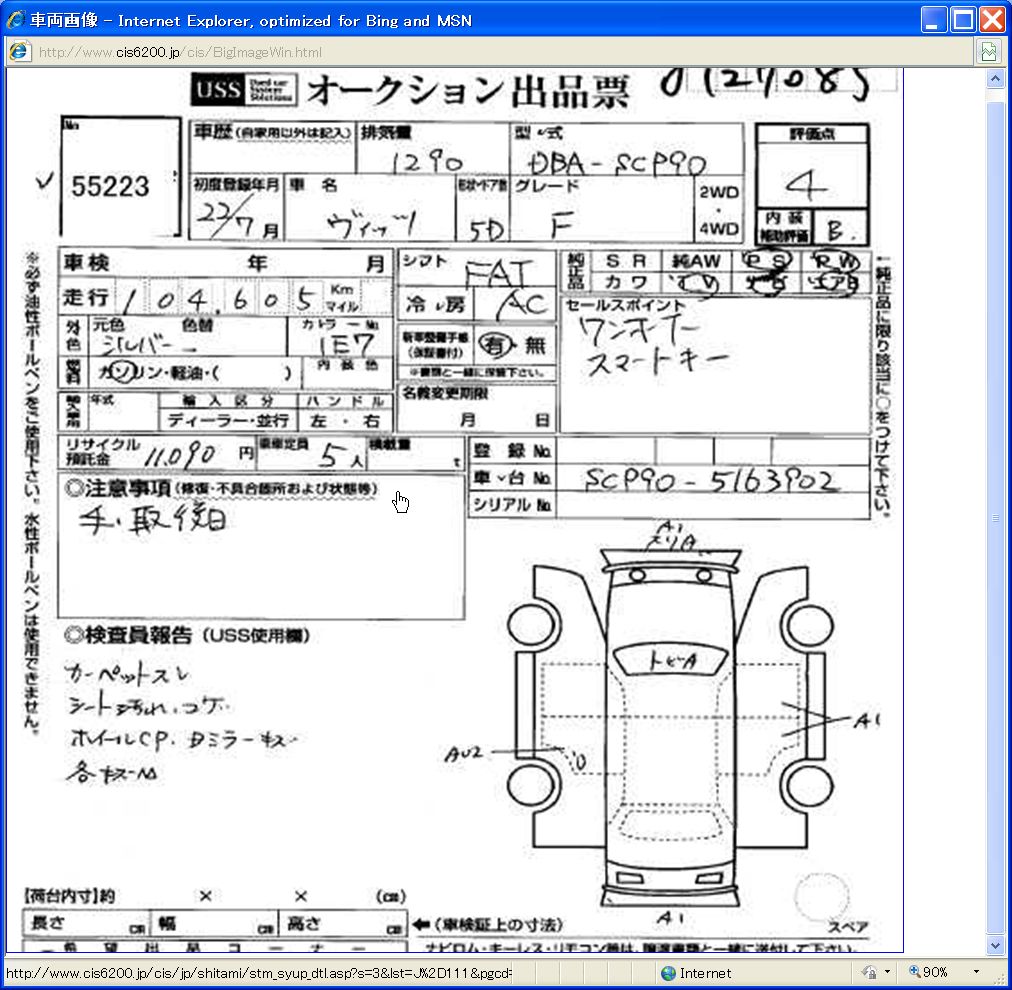The width and height of the screenshot is (1012, 990).
Task: Click the vertical scrollbar down arrow
Action: (994, 945)
